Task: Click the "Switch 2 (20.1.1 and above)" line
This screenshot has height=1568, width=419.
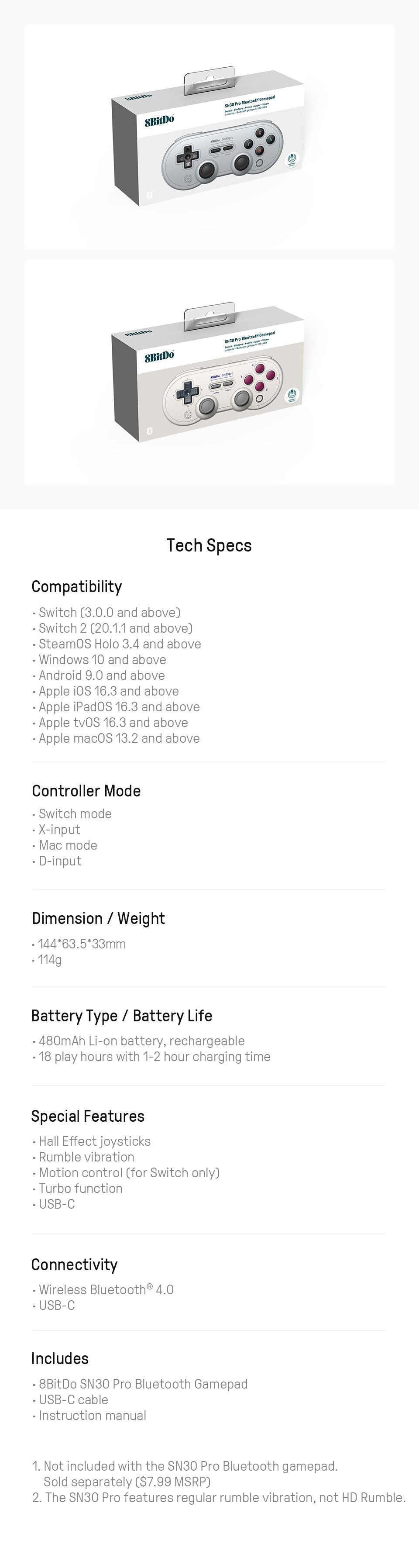Action: point(116,628)
